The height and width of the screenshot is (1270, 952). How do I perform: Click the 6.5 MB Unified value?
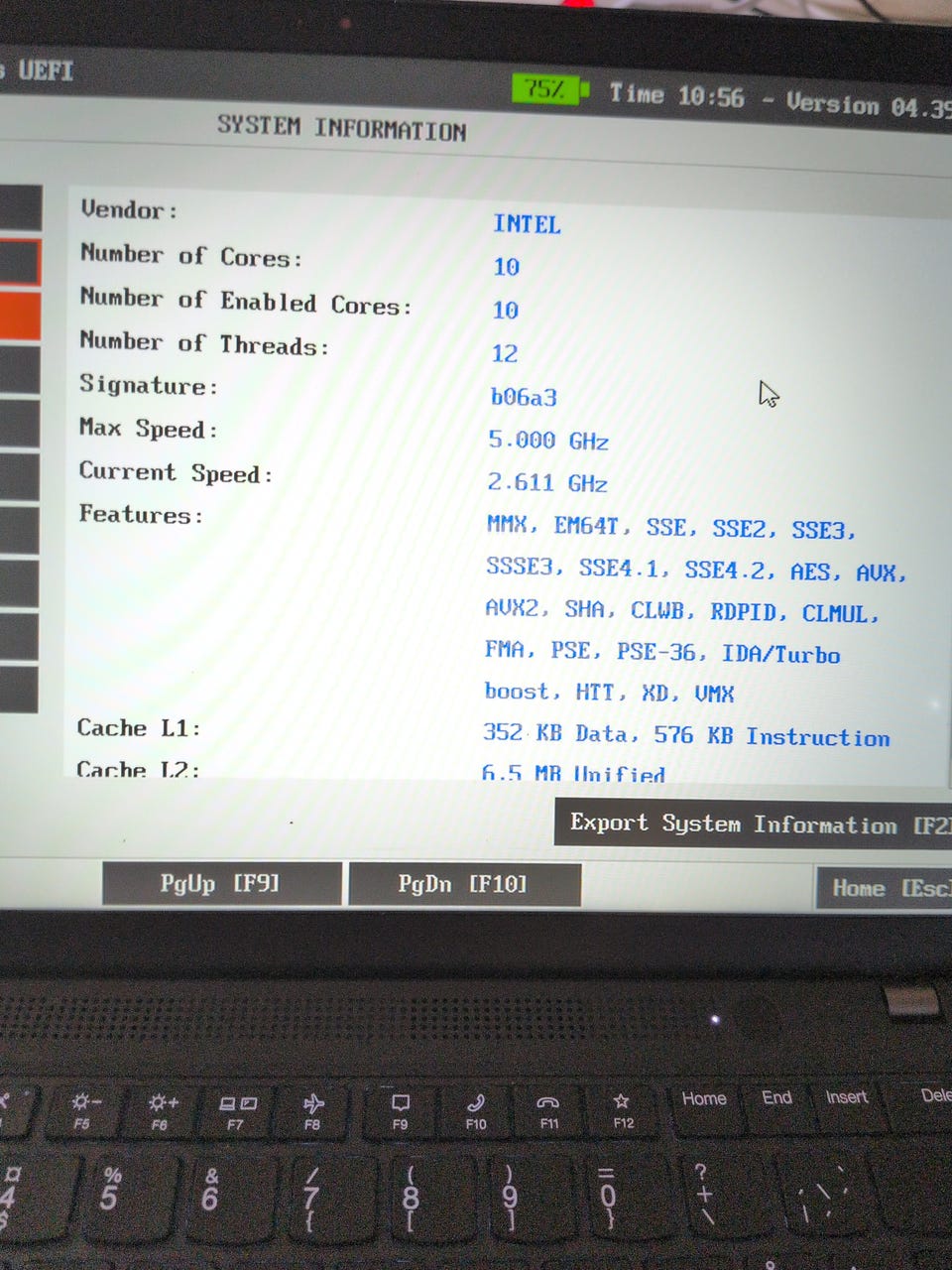click(573, 772)
